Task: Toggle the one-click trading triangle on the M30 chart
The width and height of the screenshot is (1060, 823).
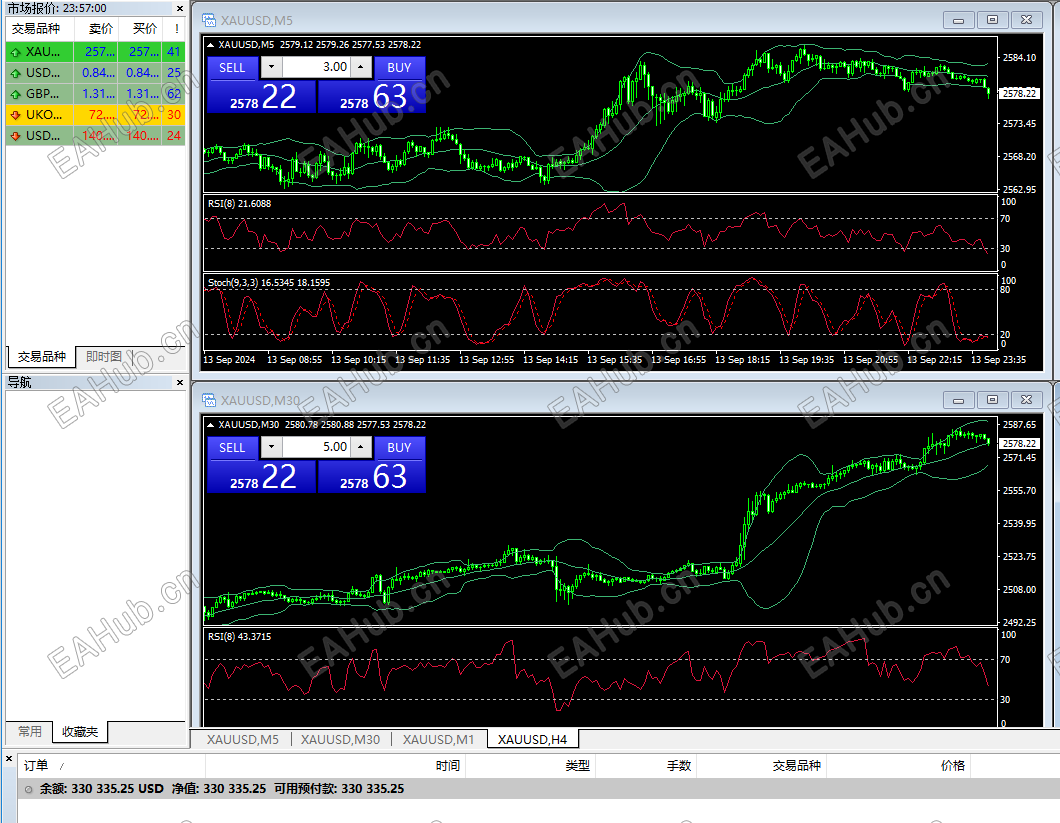Action: [210, 425]
